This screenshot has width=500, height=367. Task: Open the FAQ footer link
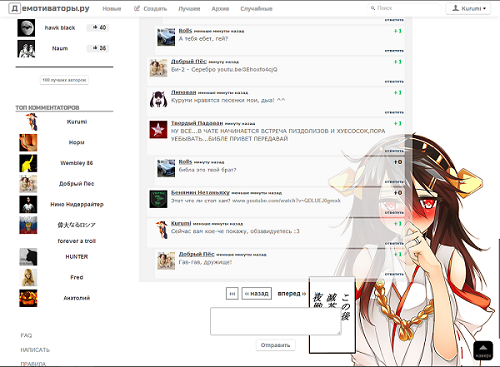click(26, 335)
